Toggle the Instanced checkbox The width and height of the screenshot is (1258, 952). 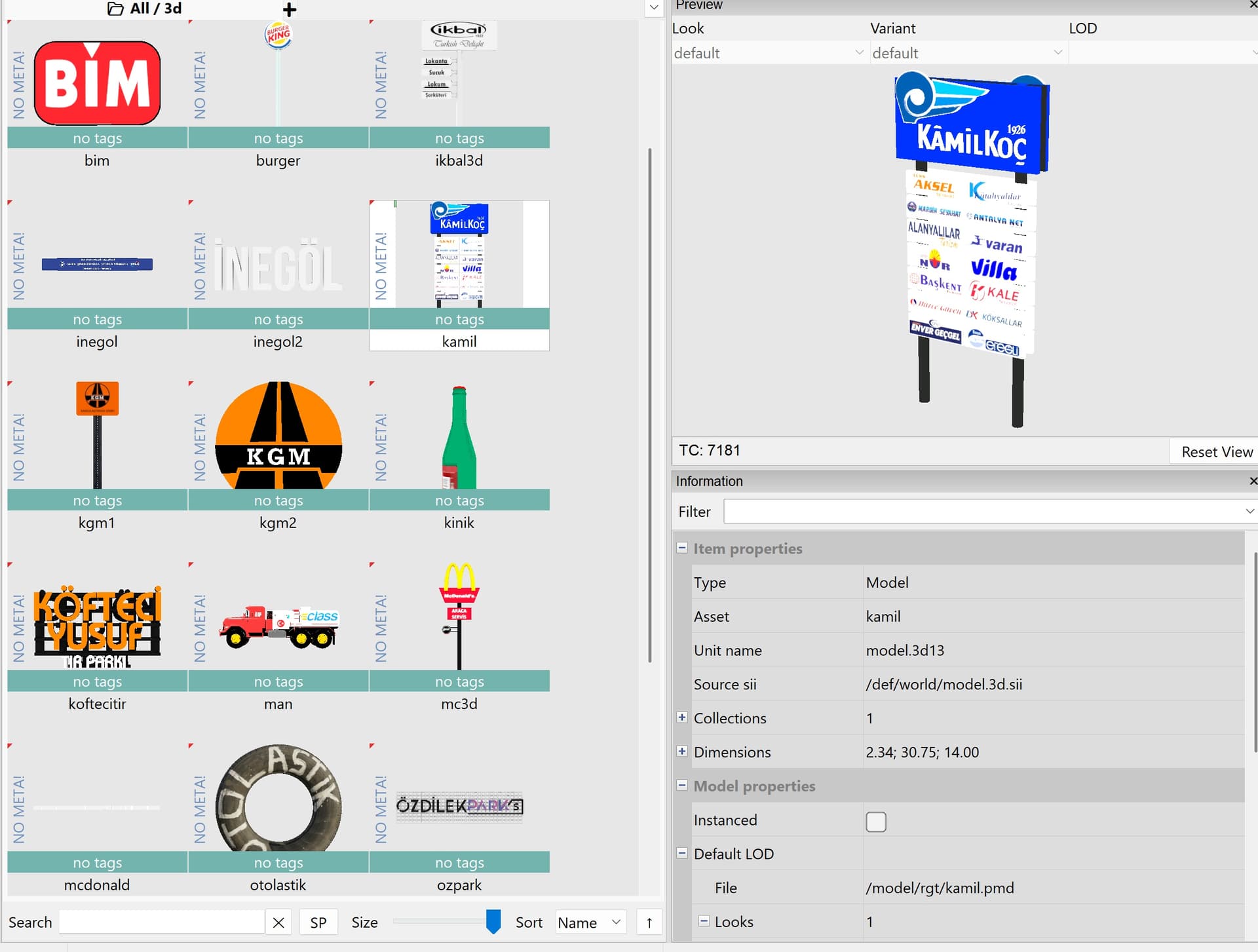click(x=875, y=821)
